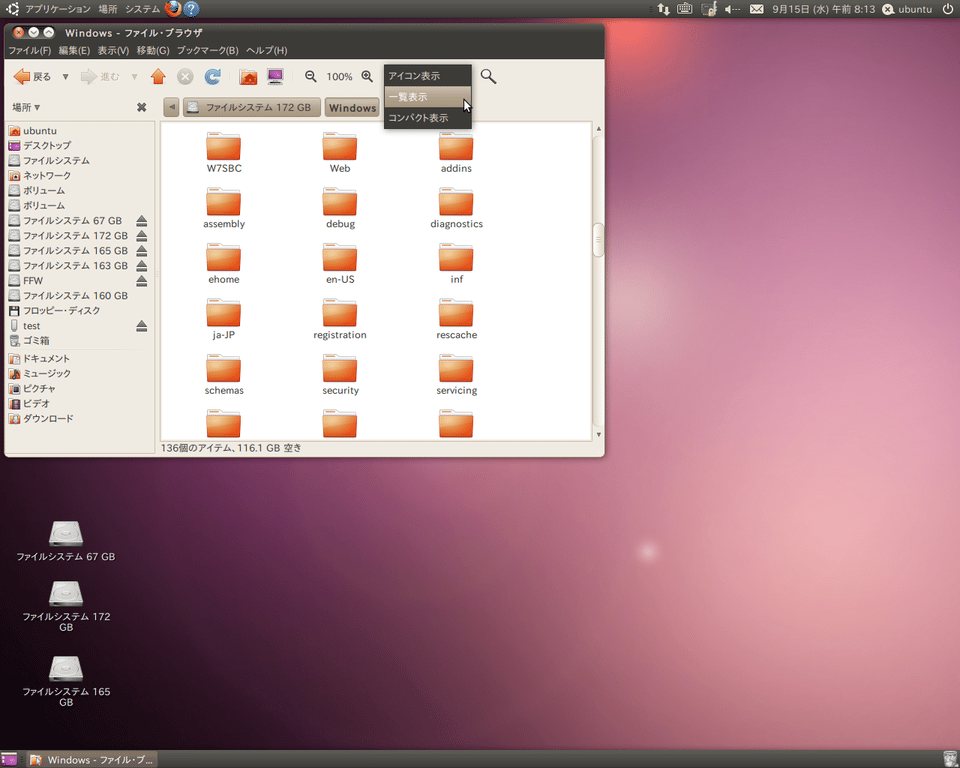
Task: Expand the 場所 sidebar dropdown
Action: 26,107
